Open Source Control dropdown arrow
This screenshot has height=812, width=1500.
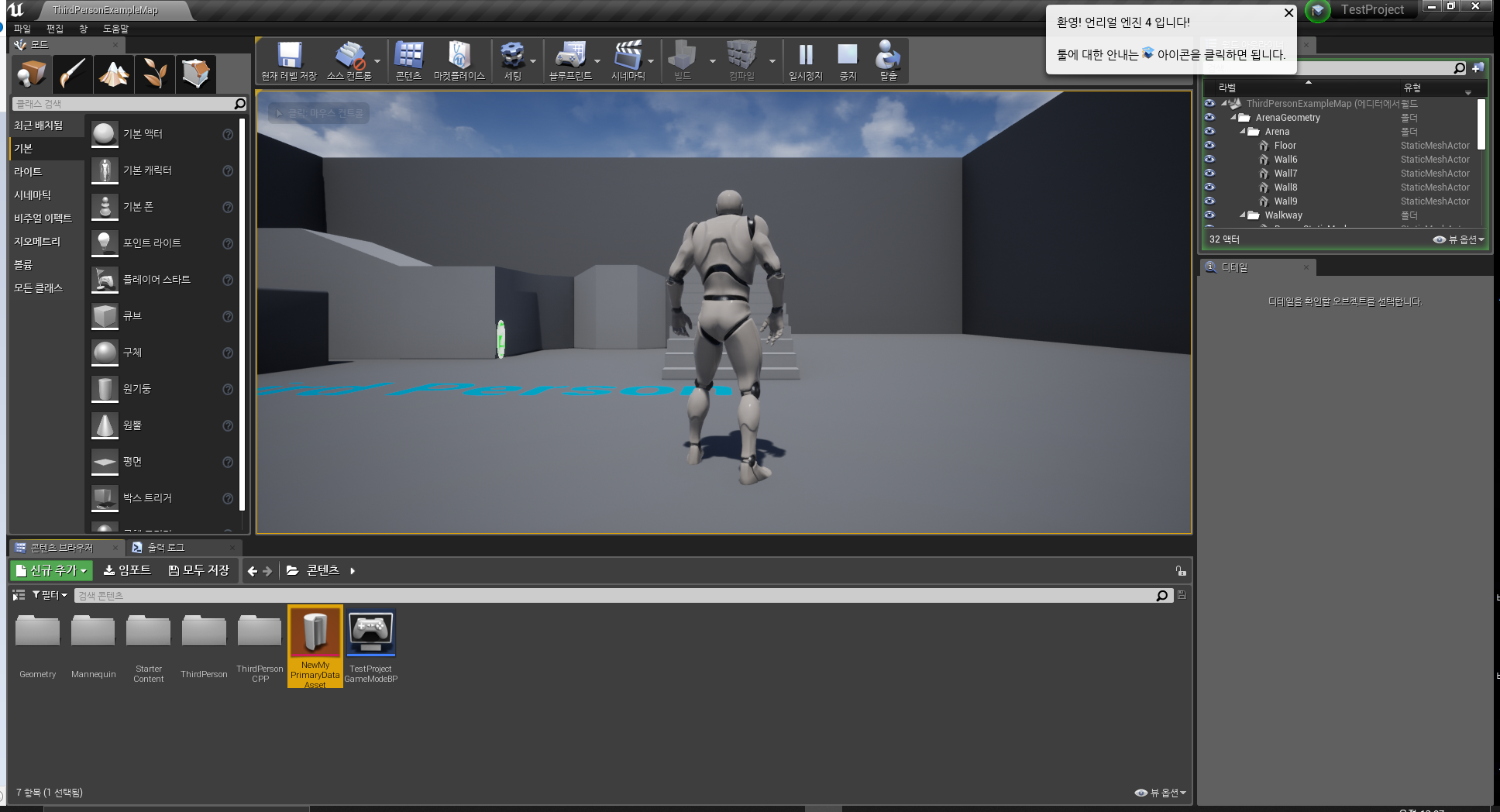(377, 61)
